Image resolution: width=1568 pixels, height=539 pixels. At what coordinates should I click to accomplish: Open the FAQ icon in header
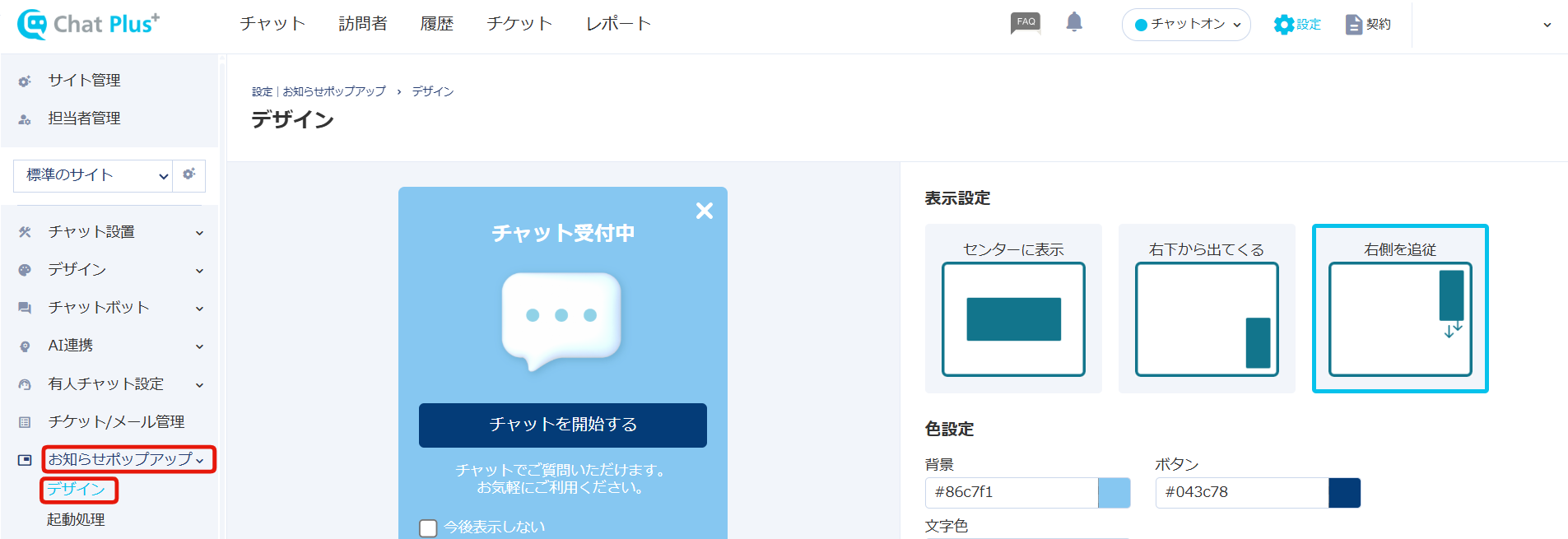[1026, 23]
